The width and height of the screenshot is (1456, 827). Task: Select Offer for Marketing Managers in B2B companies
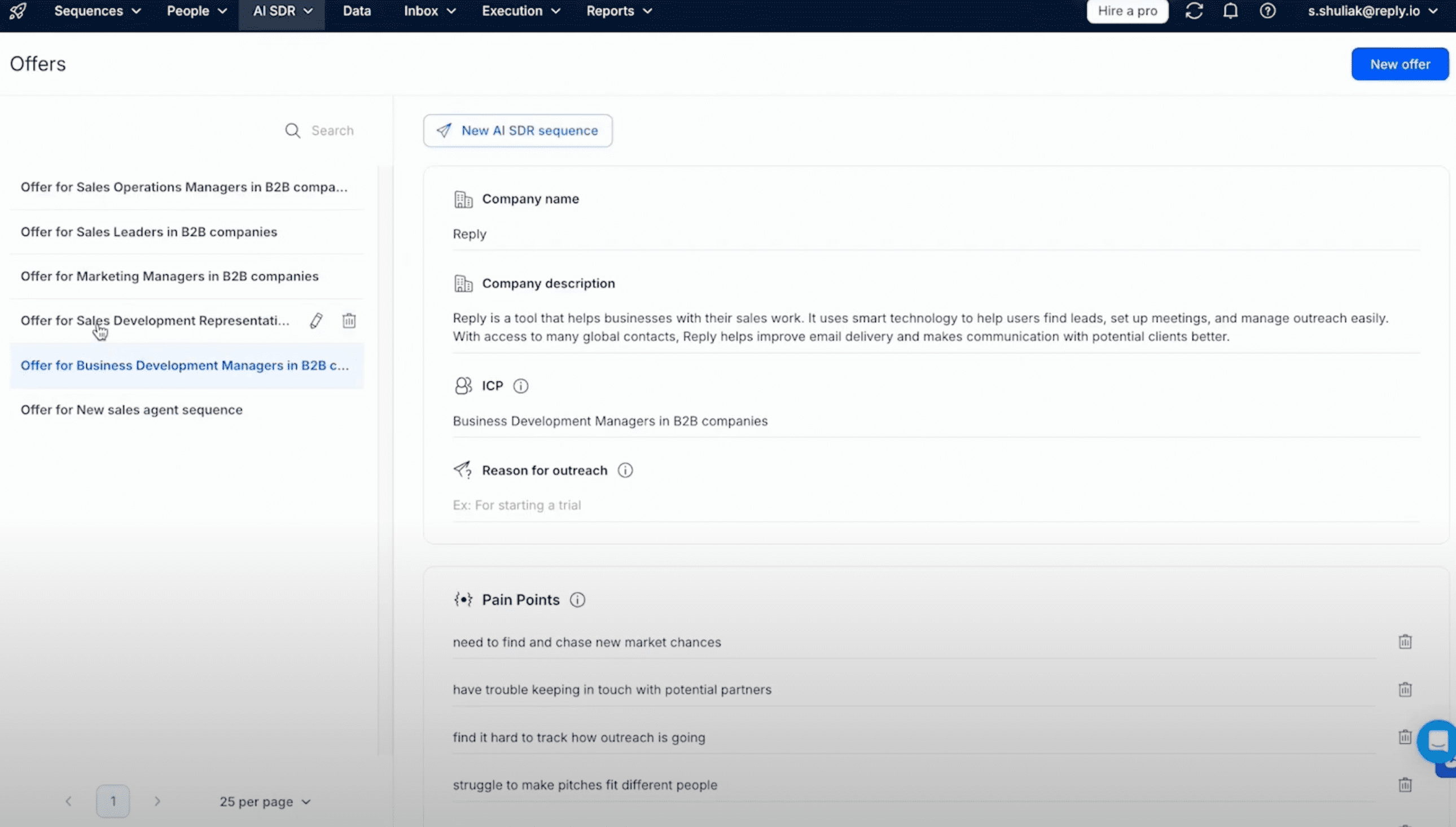click(169, 276)
